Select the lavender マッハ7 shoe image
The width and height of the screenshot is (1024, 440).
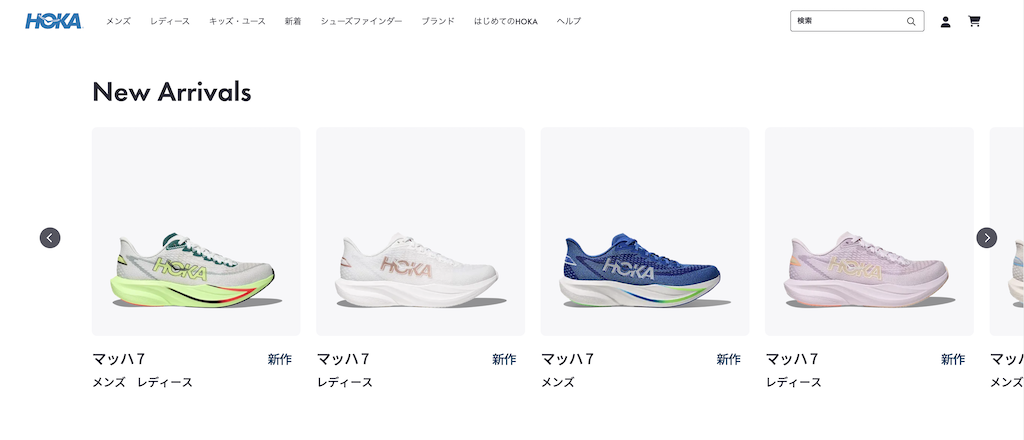point(869,231)
